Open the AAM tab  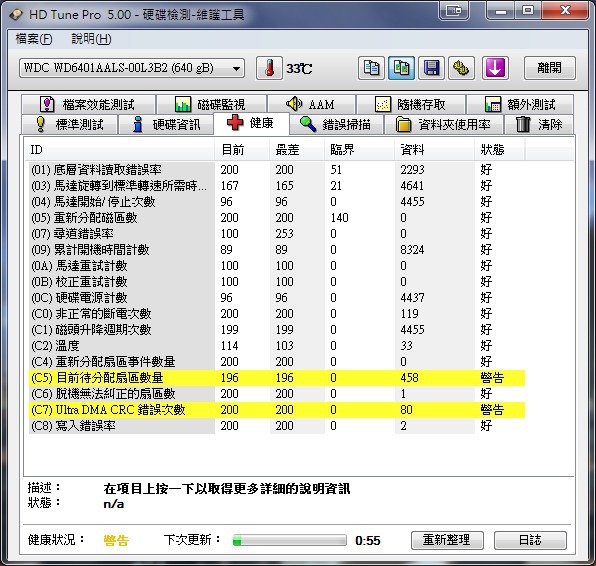[311, 104]
